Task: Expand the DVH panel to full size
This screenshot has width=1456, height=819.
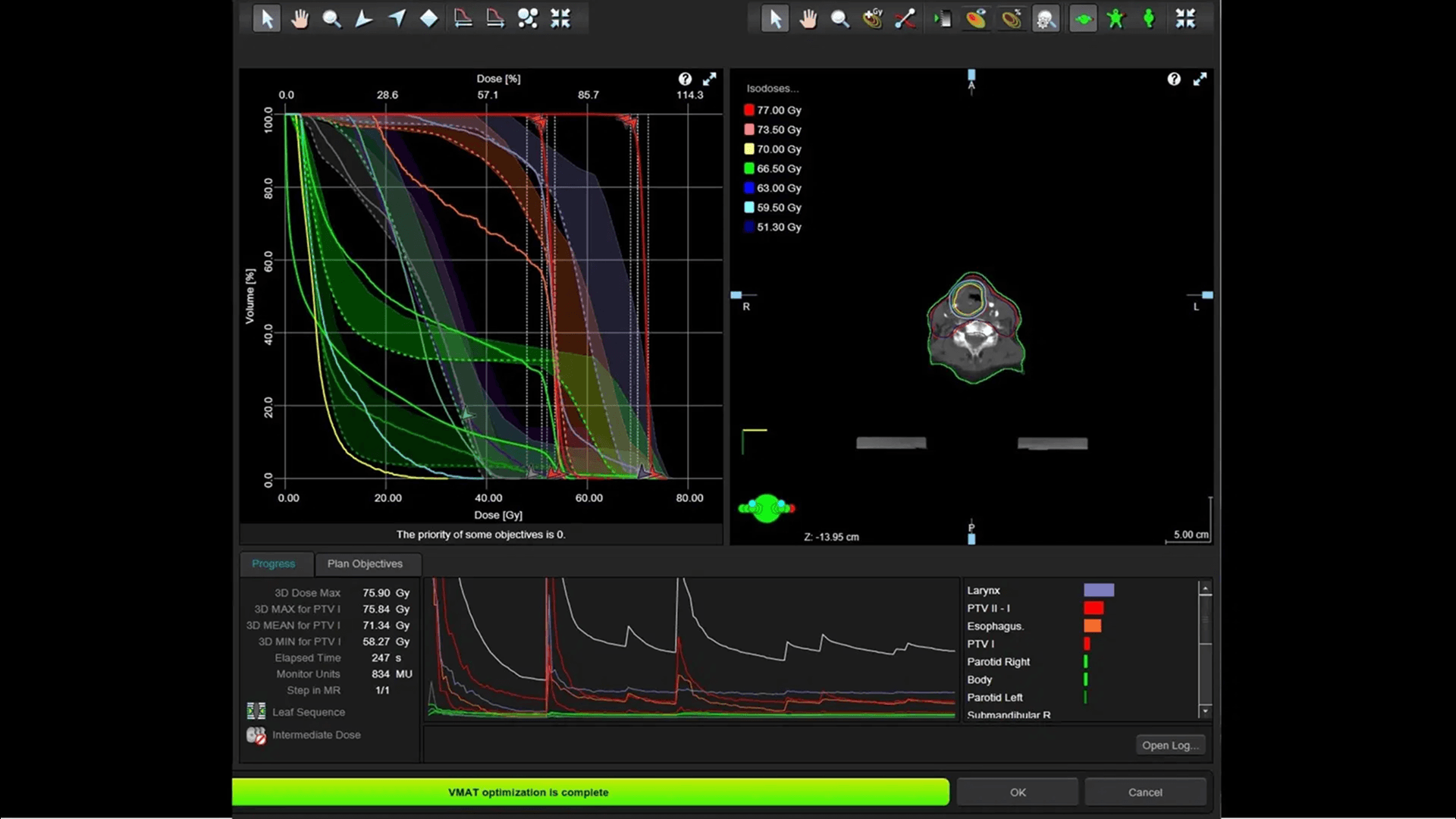Action: [709, 79]
